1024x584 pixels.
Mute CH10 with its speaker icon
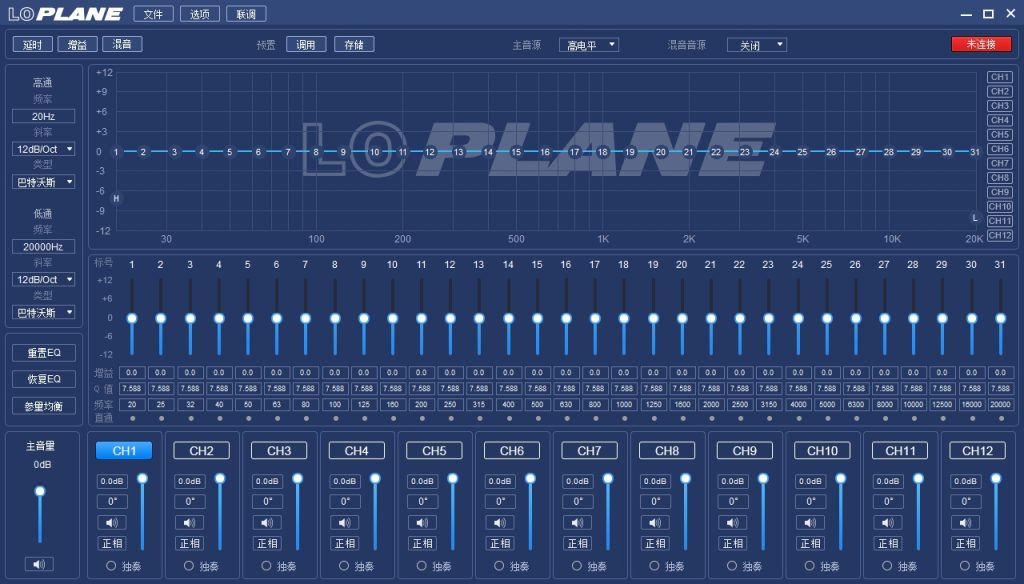point(810,523)
